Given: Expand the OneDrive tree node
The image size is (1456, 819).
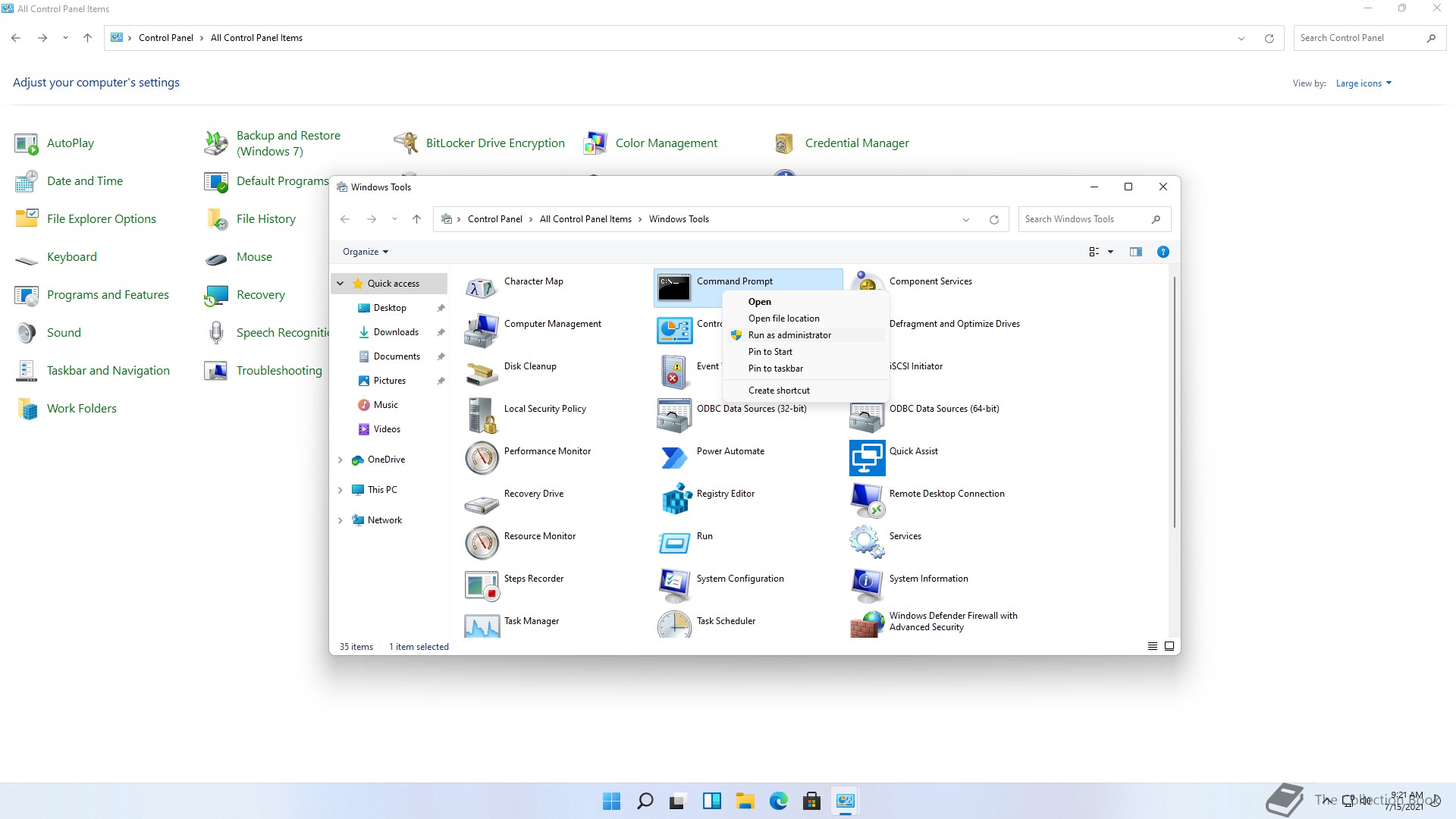Looking at the screenshot, I should 340,460.
